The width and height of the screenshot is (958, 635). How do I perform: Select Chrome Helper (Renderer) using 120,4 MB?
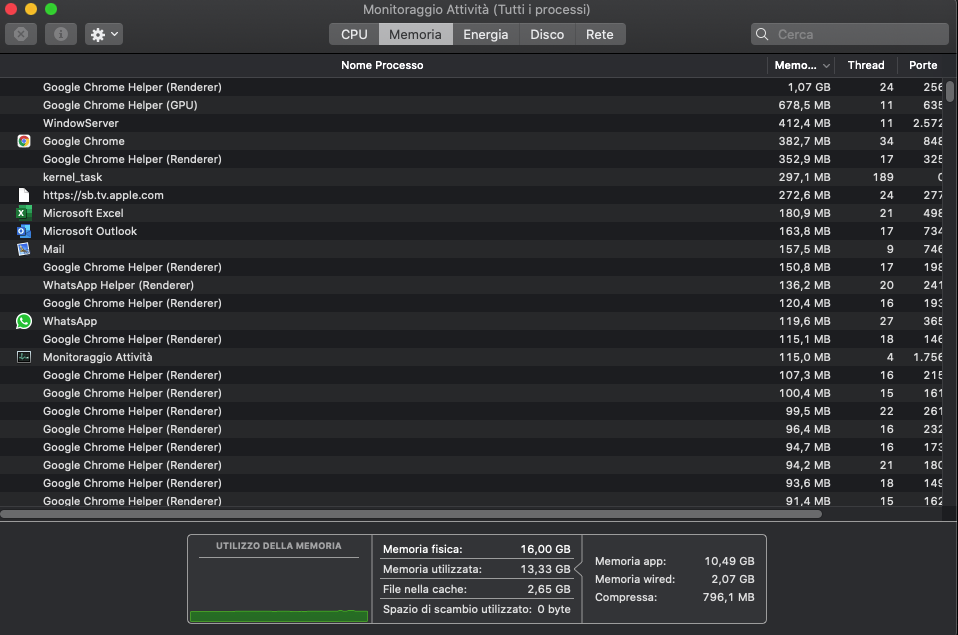(472, 303)
